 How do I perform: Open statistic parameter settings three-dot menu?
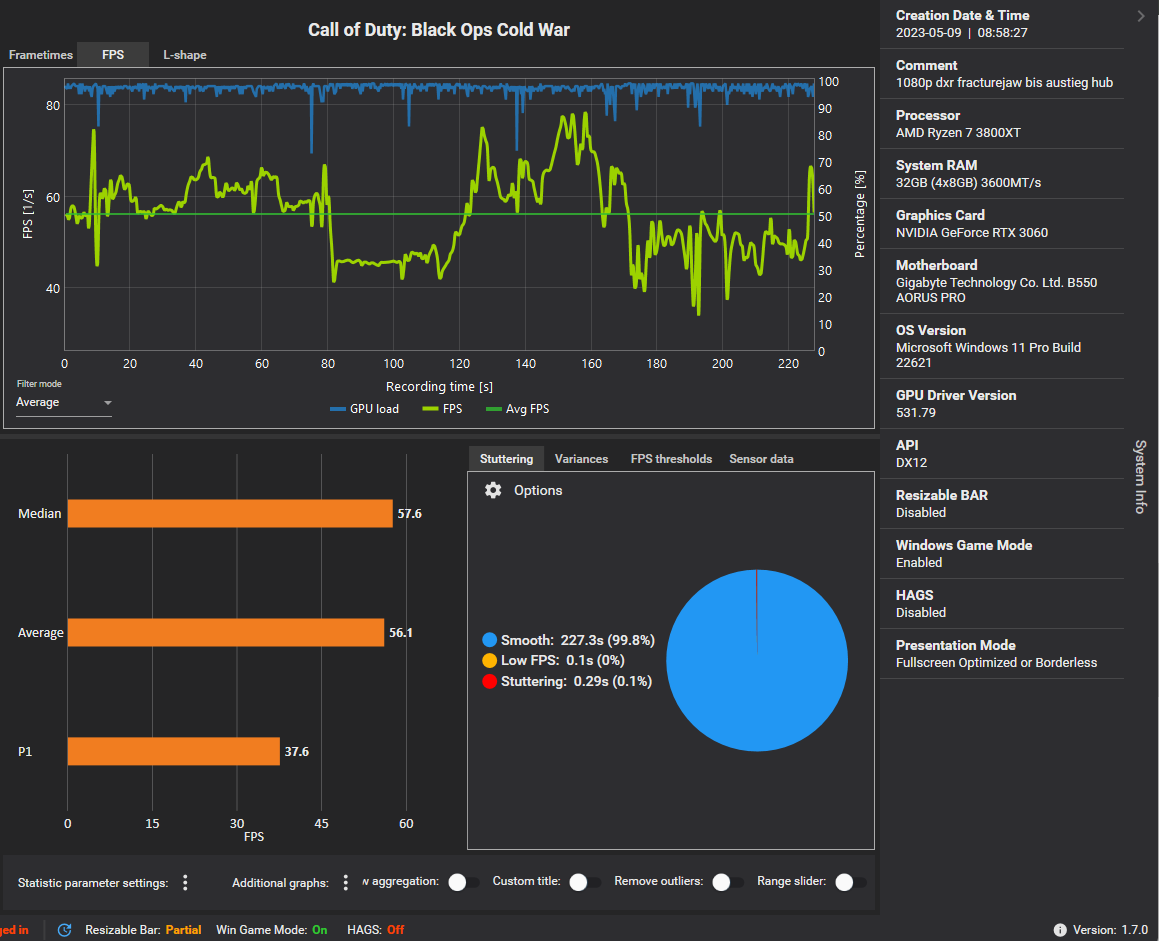pyautogui.click(x=186, y=883)
